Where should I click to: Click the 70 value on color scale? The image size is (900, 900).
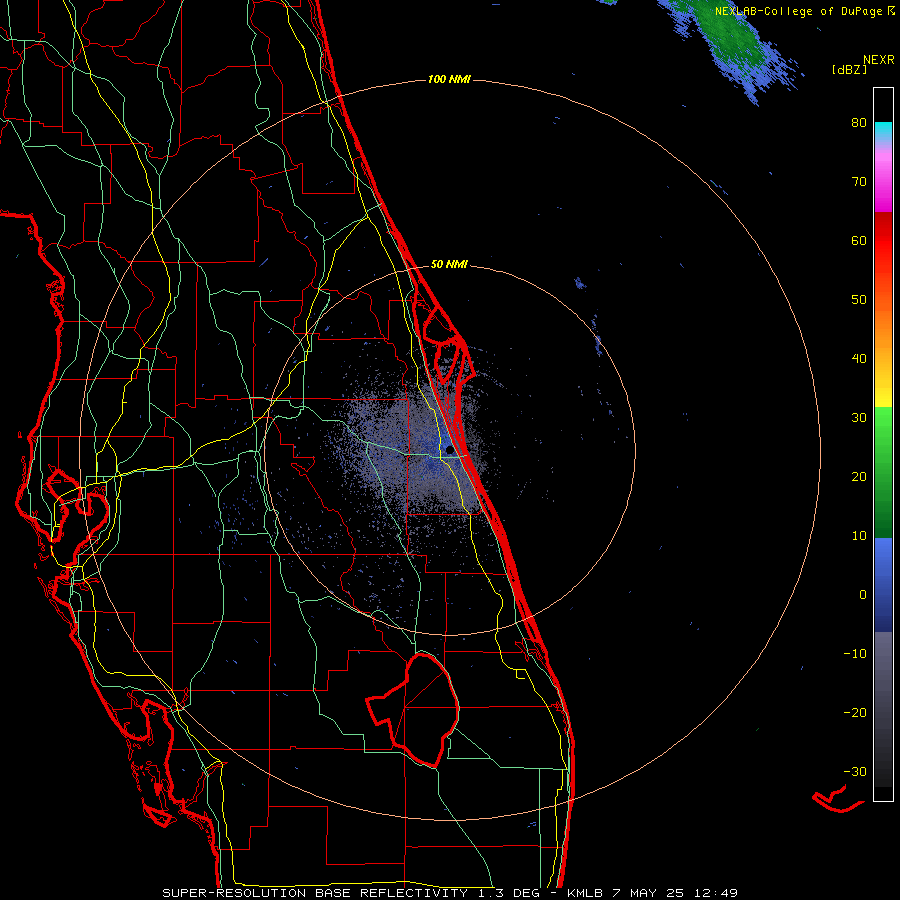pos(859,182)
